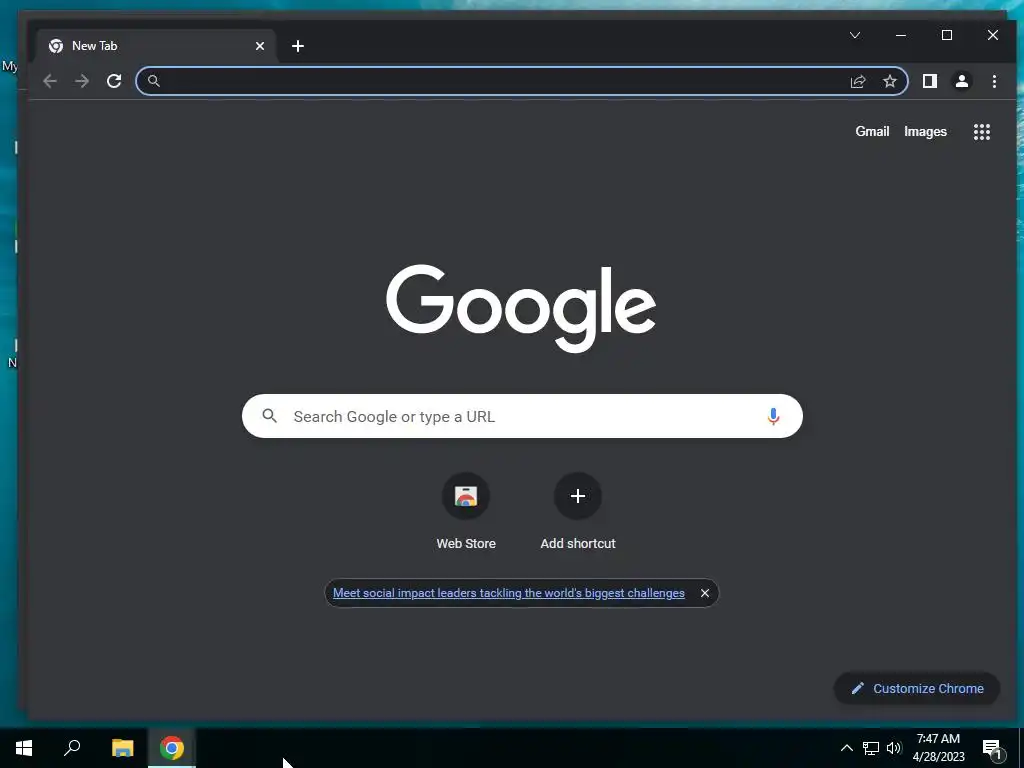
Task: Open Gmail link
Action: [x=872, y=131]
